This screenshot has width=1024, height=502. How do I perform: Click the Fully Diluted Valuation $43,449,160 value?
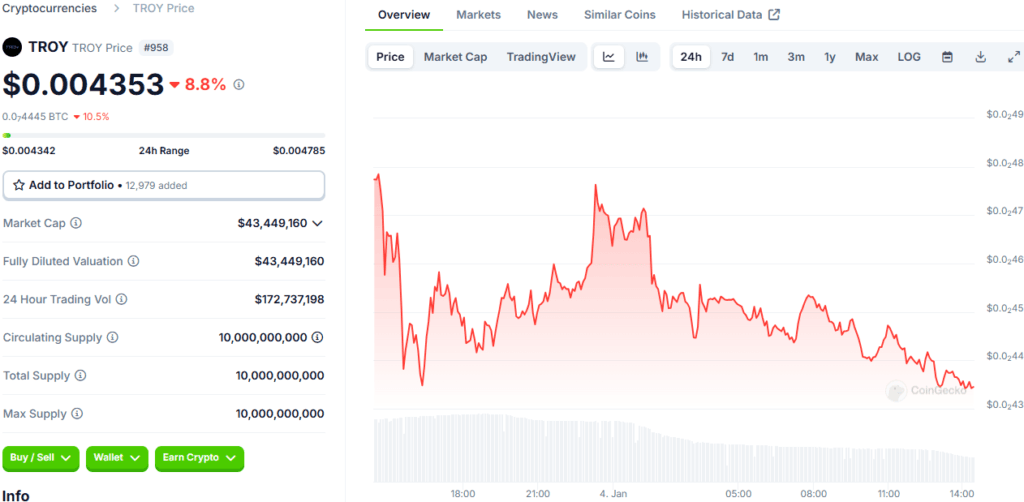pos(289,261)
